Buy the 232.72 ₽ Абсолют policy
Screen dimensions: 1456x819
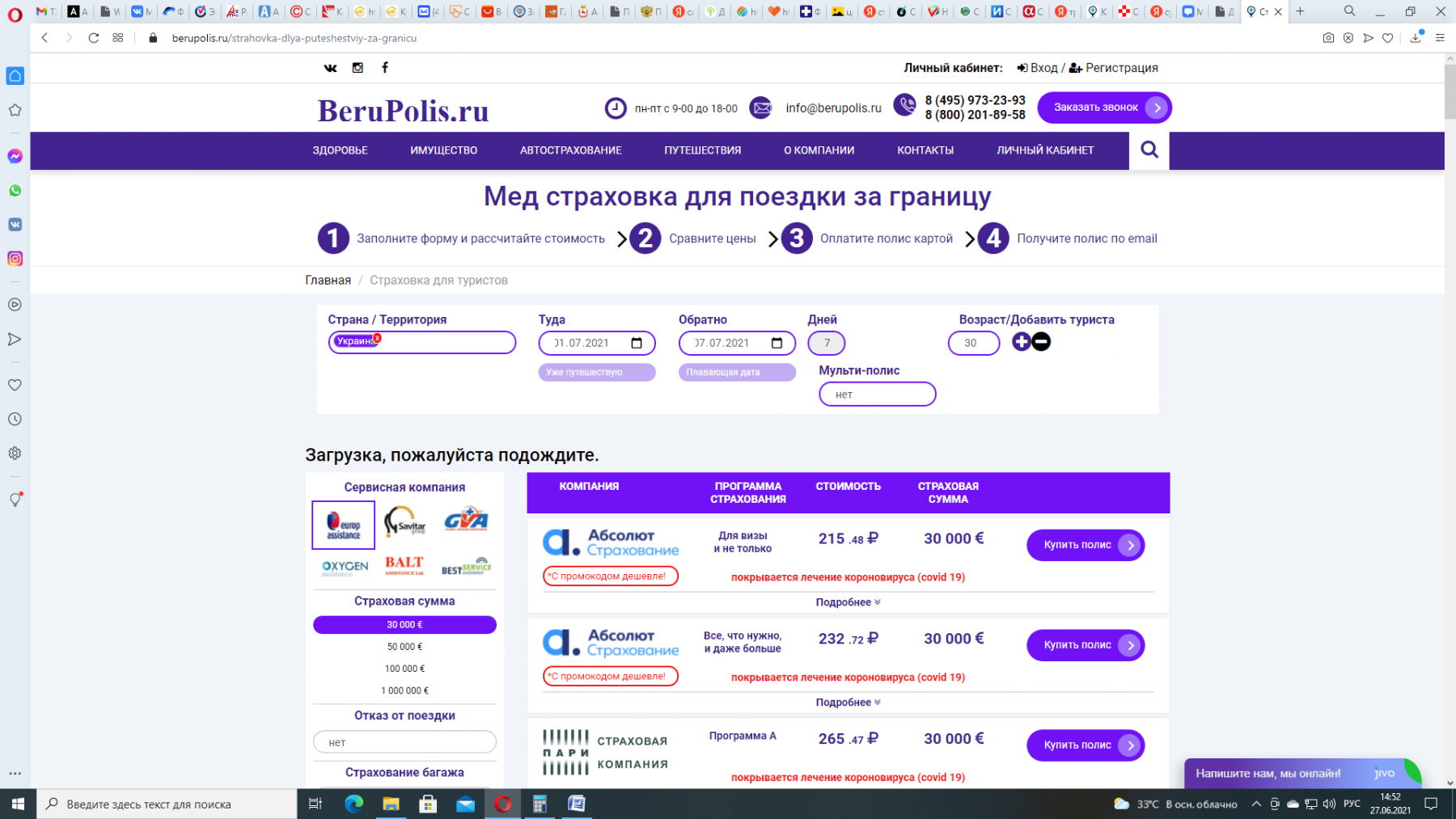pos(1086,645)
